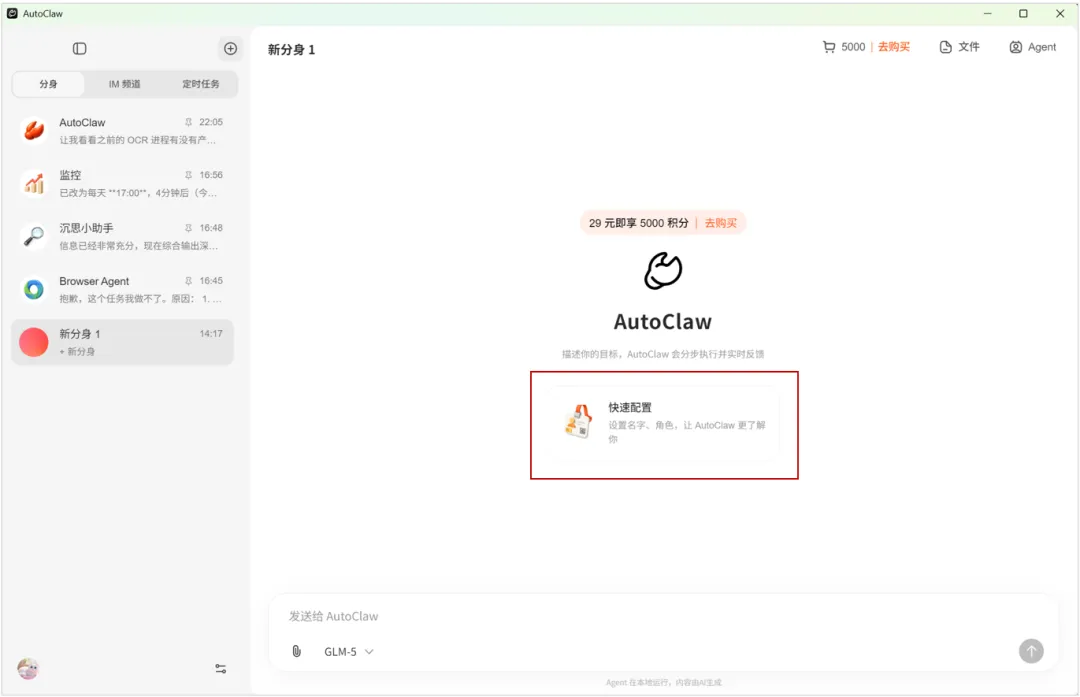Click the 29 元即享 5000 积分 promo text
1080x697 pixels.
(638, 223)
